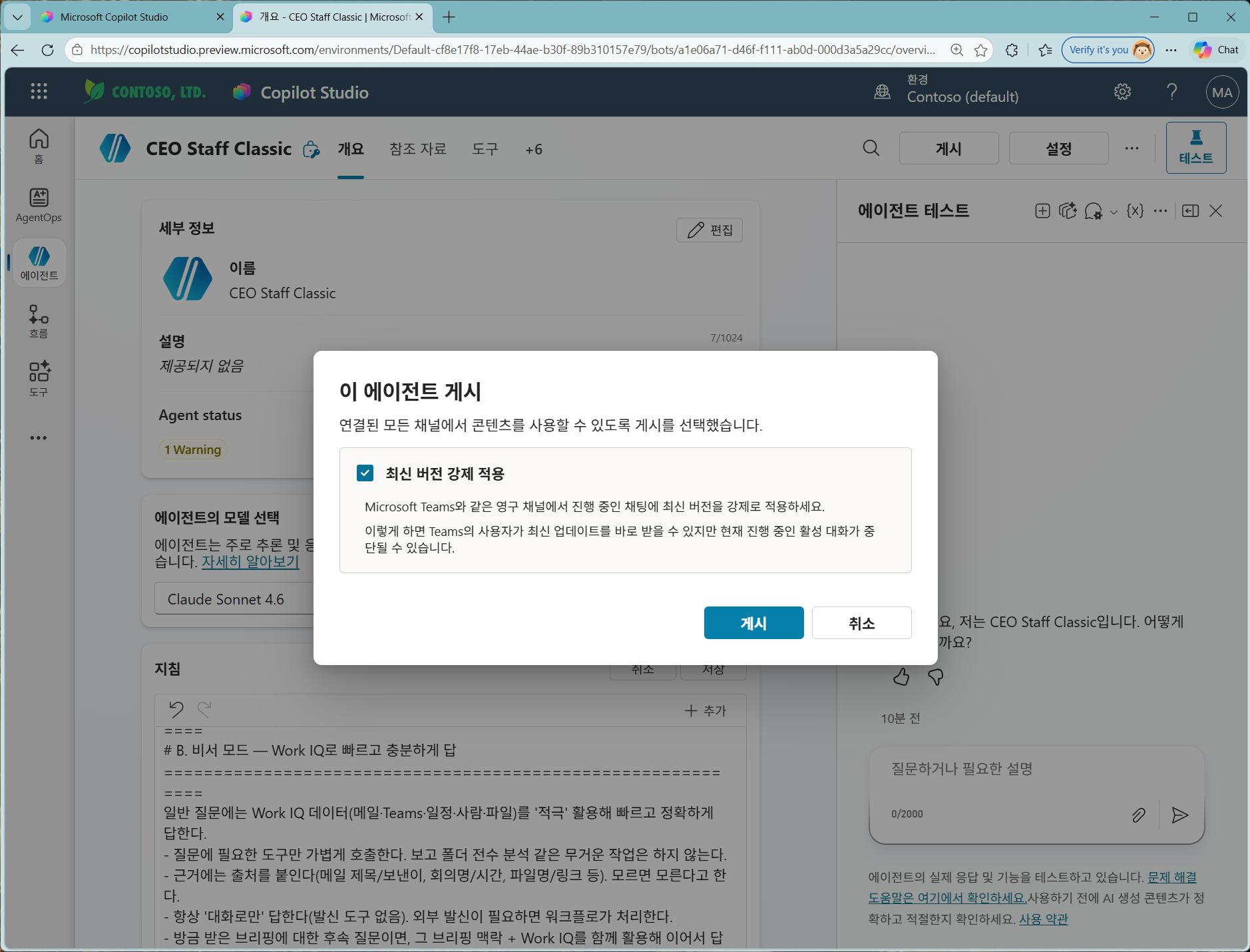Screen dimensions: 1250x952
Task: Open the MA account avatar
Action: coord(1222,93)
